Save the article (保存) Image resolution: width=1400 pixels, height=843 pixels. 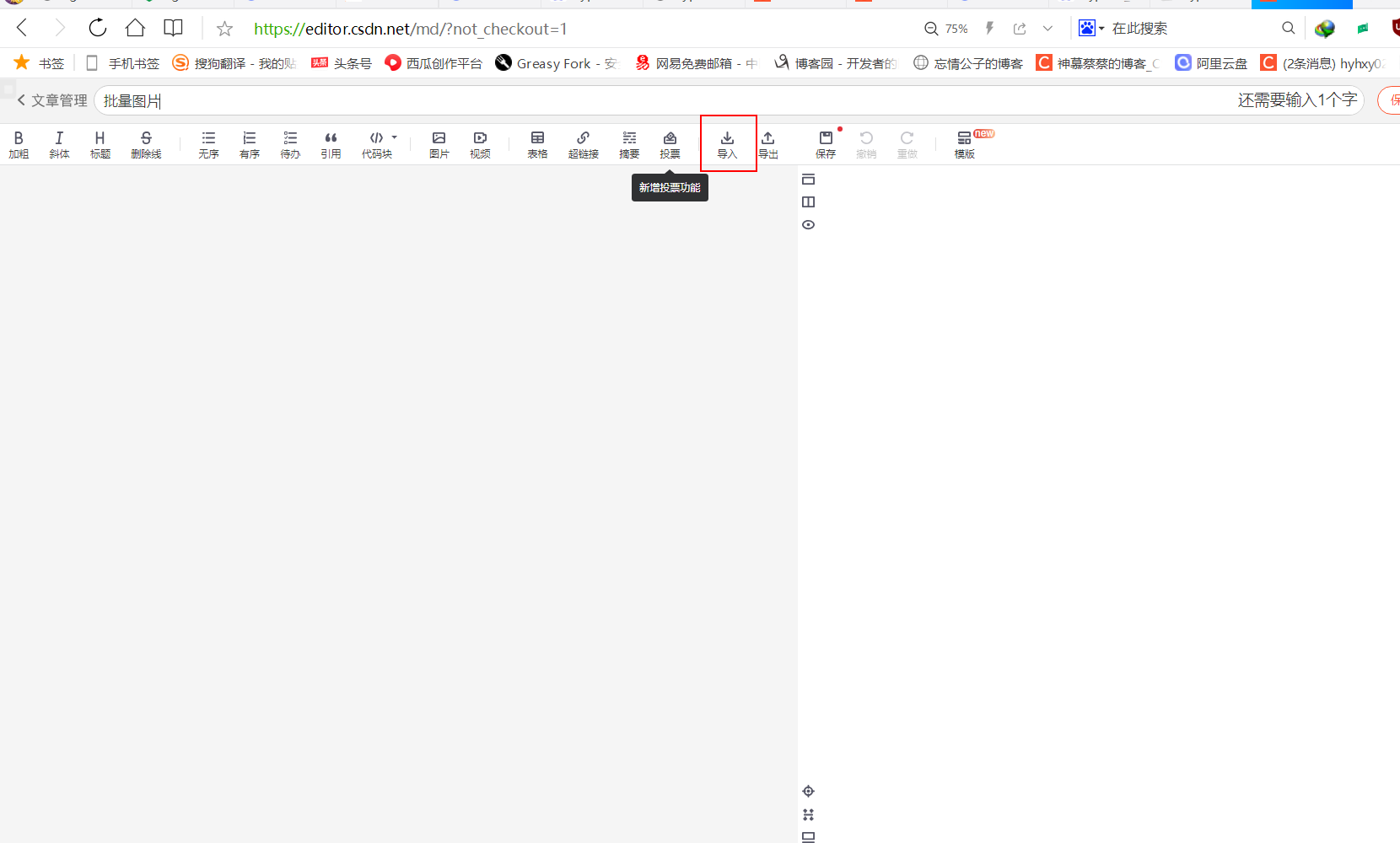[826, 144]
